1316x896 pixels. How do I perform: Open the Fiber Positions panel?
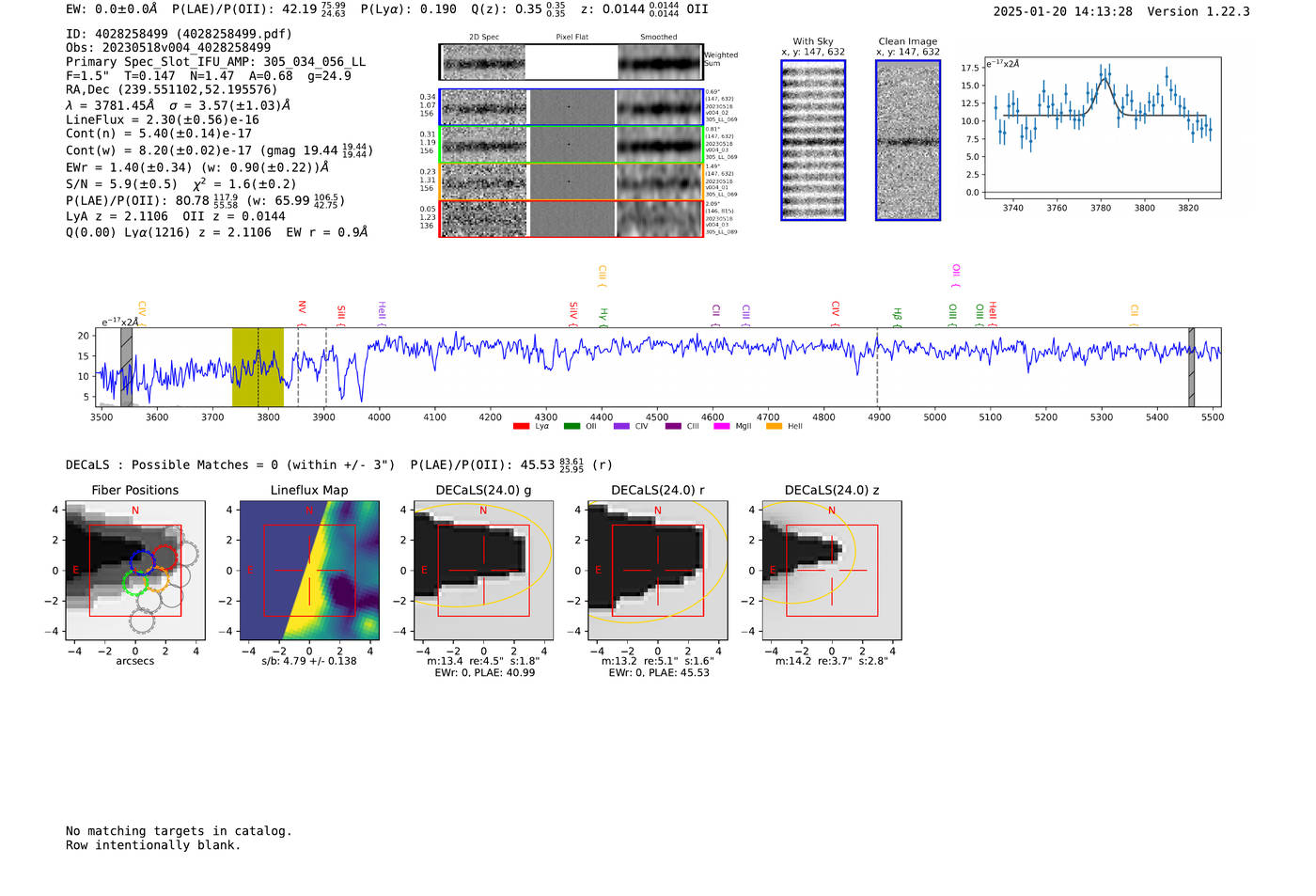click(x=135, y=570)
